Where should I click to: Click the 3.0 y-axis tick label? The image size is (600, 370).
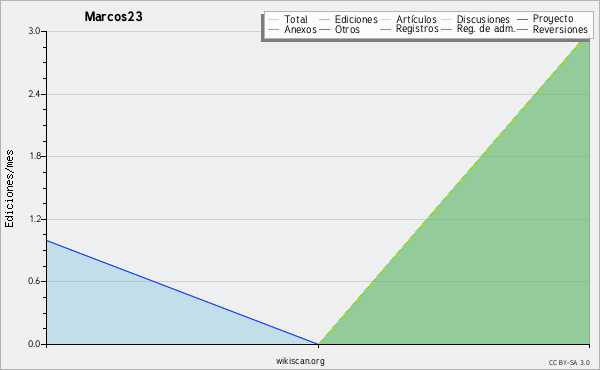tap(34, 31)
